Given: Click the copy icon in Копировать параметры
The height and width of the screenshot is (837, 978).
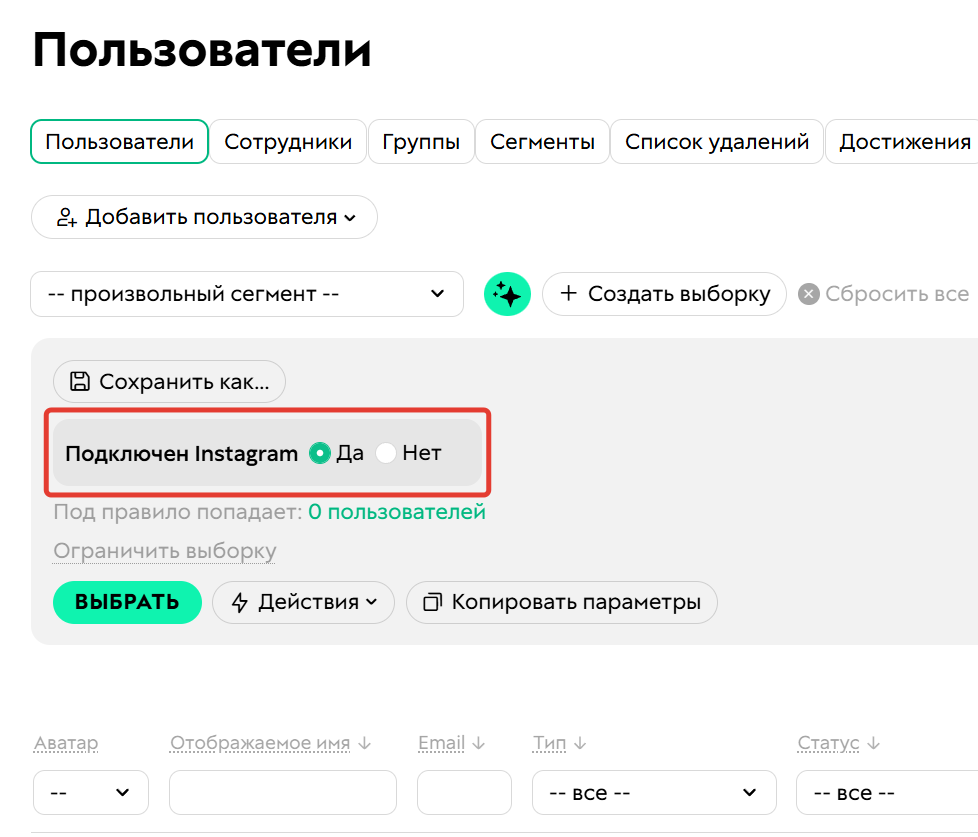Looking at the screenshot, I should click(433, 602).
